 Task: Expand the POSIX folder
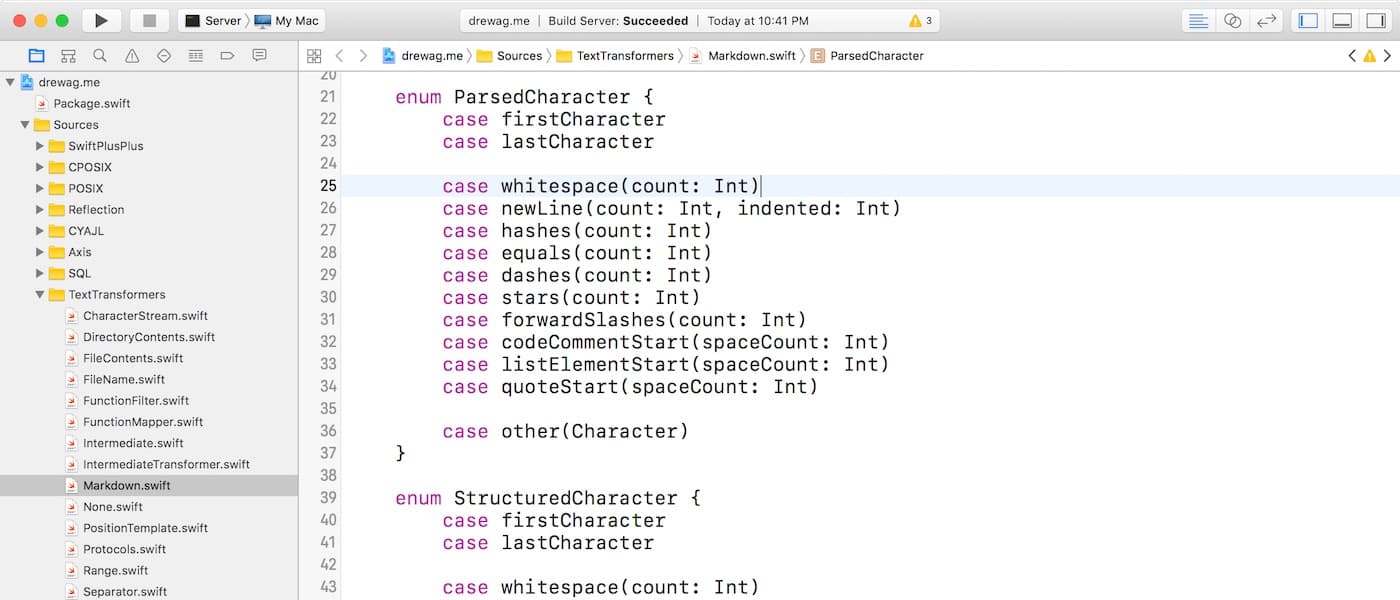coord(40,188)
